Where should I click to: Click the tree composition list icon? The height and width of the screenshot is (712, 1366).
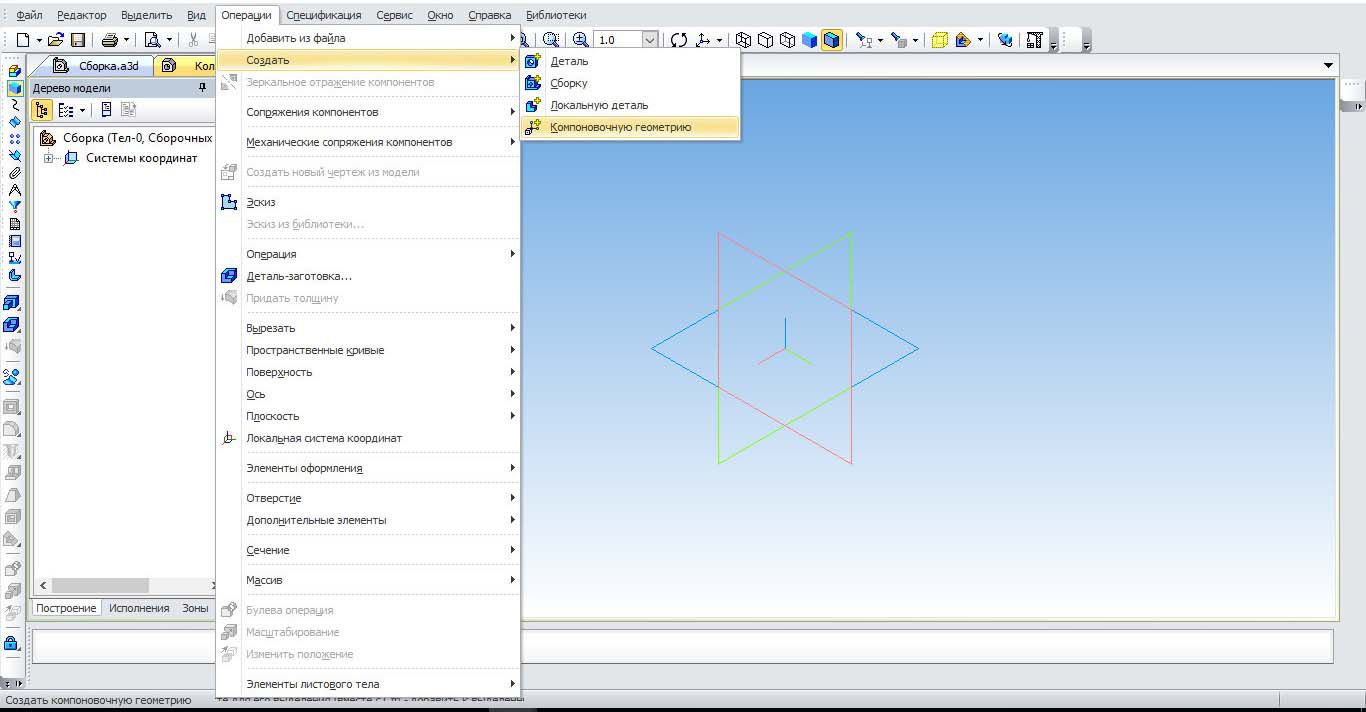click(66, 110)
